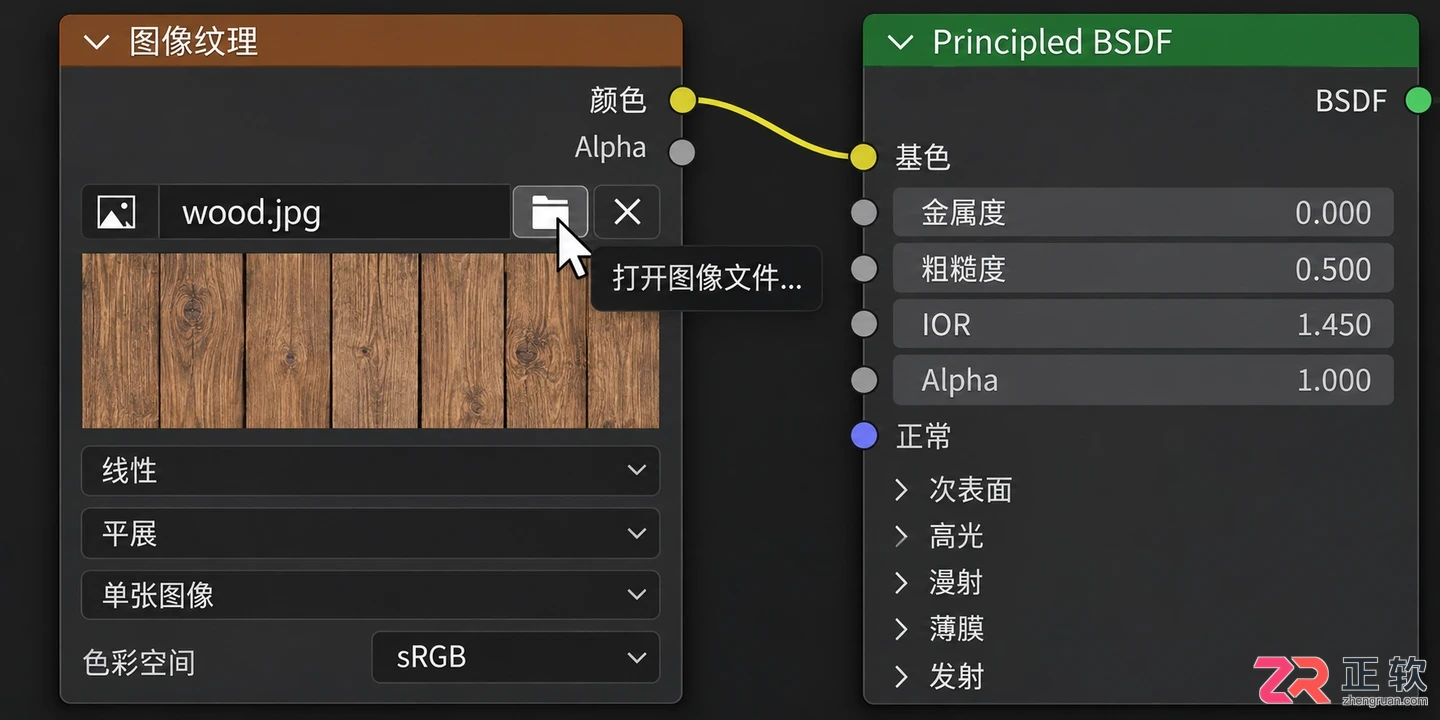1440x720 pixels.
Task: Expand the 发射 section
Action: click(901, 676)
